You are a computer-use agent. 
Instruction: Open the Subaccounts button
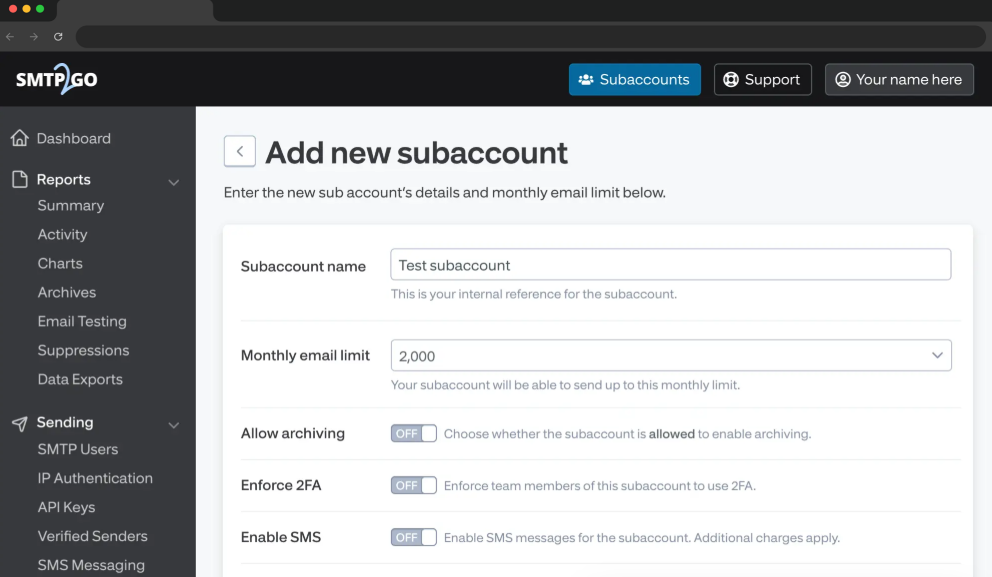click(x=635, y=79)
